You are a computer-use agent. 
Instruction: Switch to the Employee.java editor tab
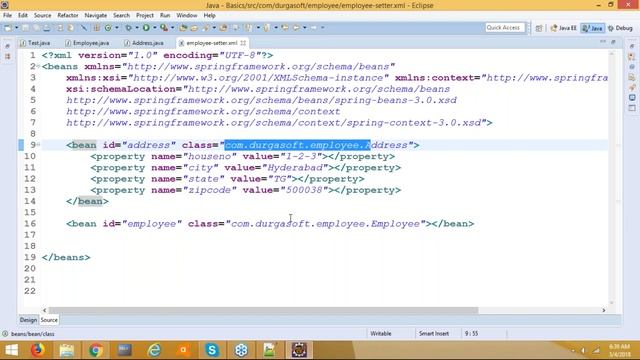[x=87, y=43]
